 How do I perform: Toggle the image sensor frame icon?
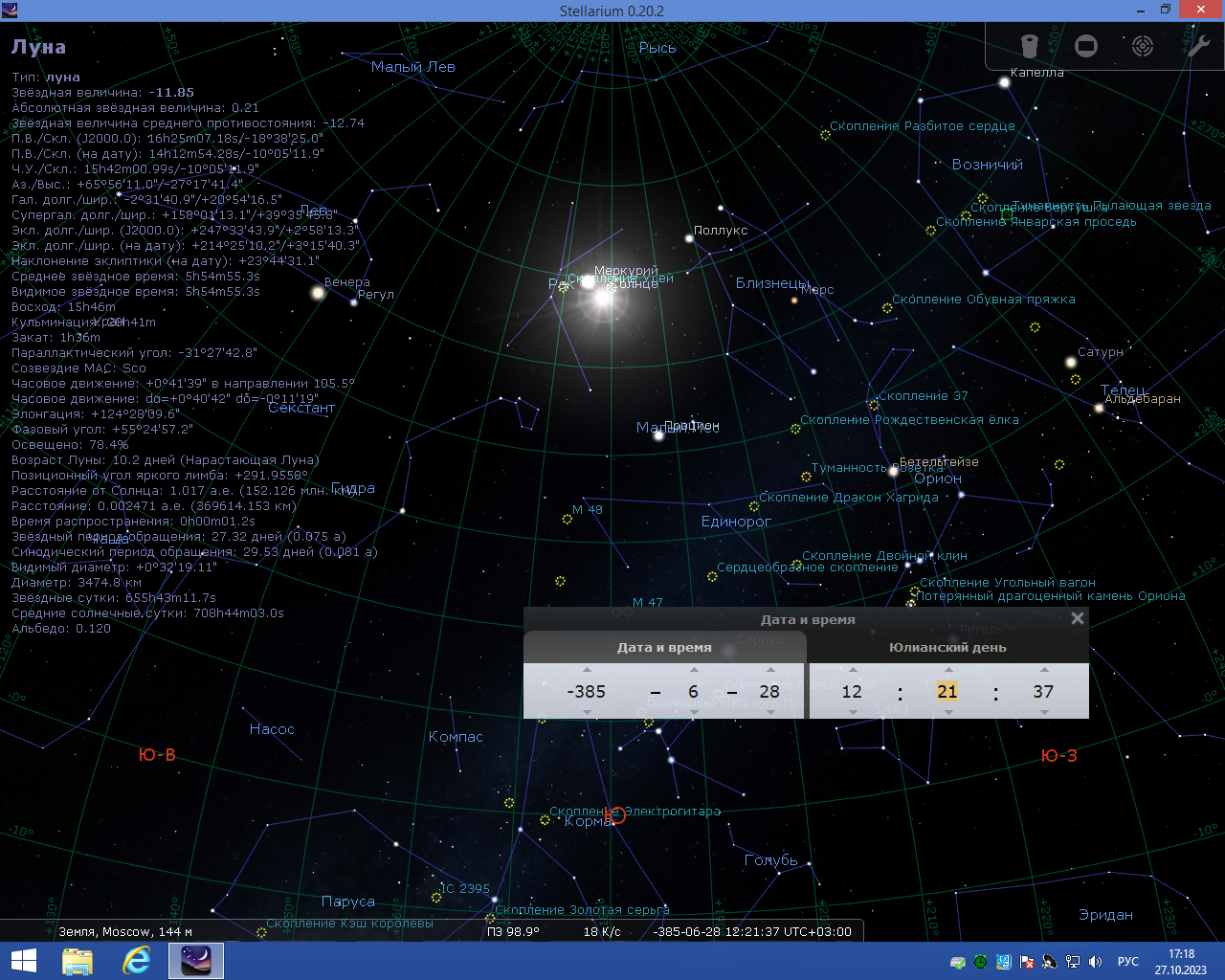[1086, 46]
